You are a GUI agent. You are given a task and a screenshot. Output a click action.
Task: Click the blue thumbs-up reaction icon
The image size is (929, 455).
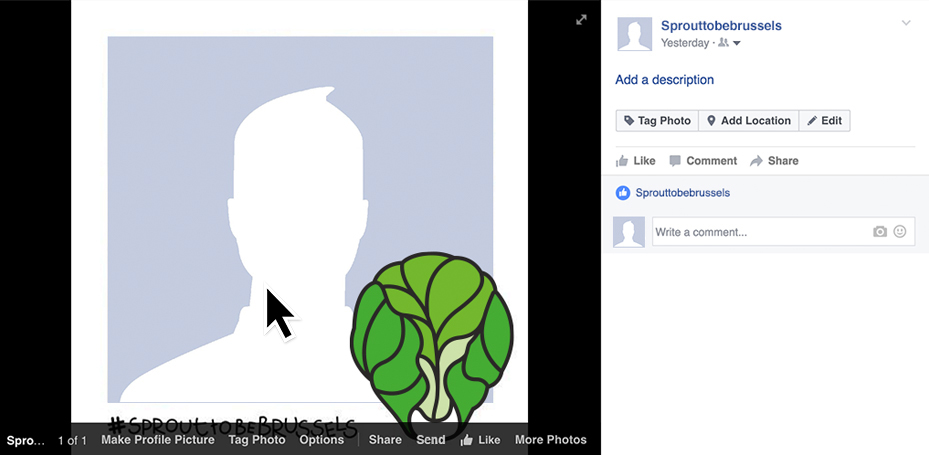click(622, 193)
